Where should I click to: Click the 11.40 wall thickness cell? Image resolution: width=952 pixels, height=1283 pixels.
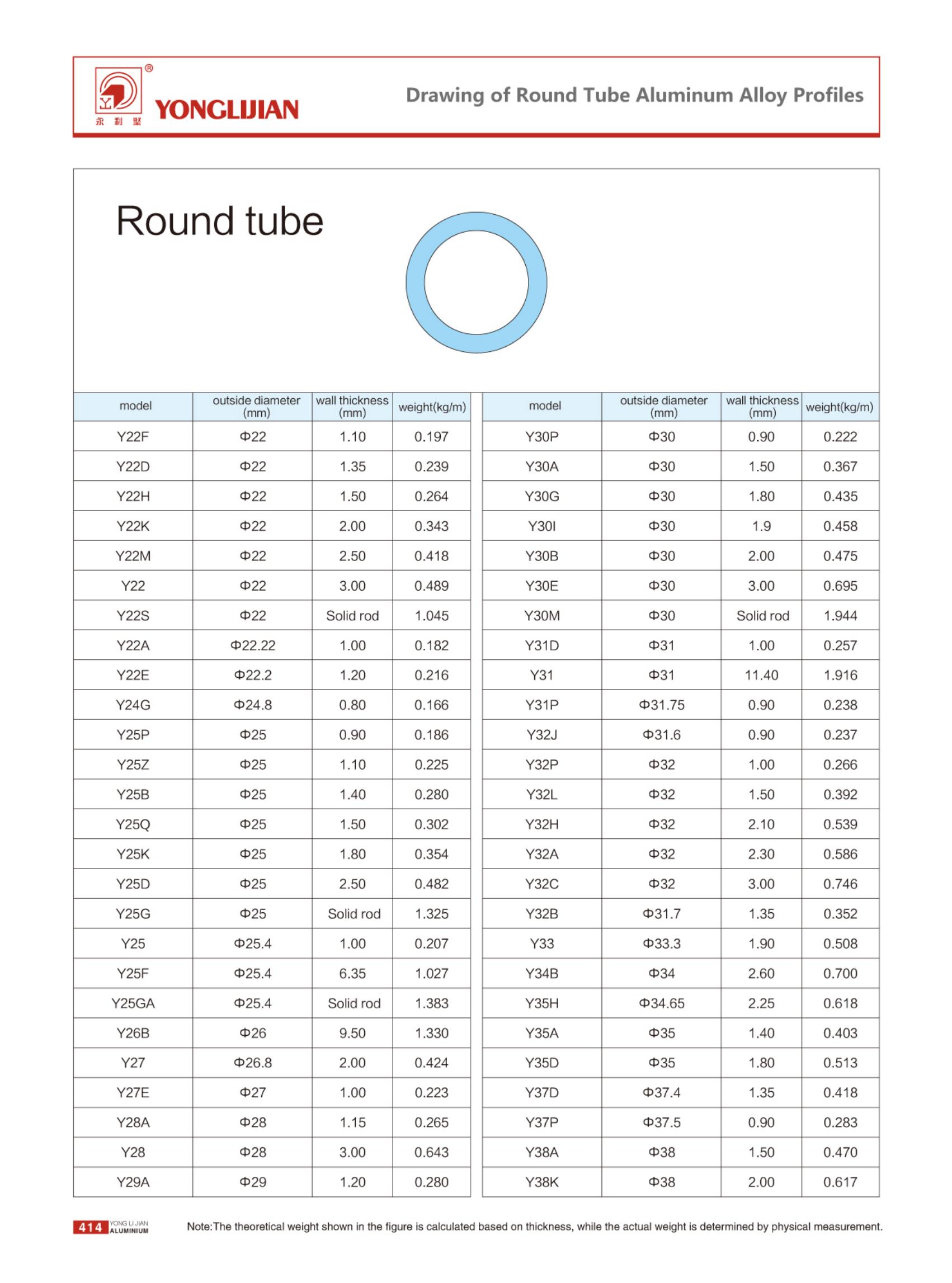click(x=761, y=675)
